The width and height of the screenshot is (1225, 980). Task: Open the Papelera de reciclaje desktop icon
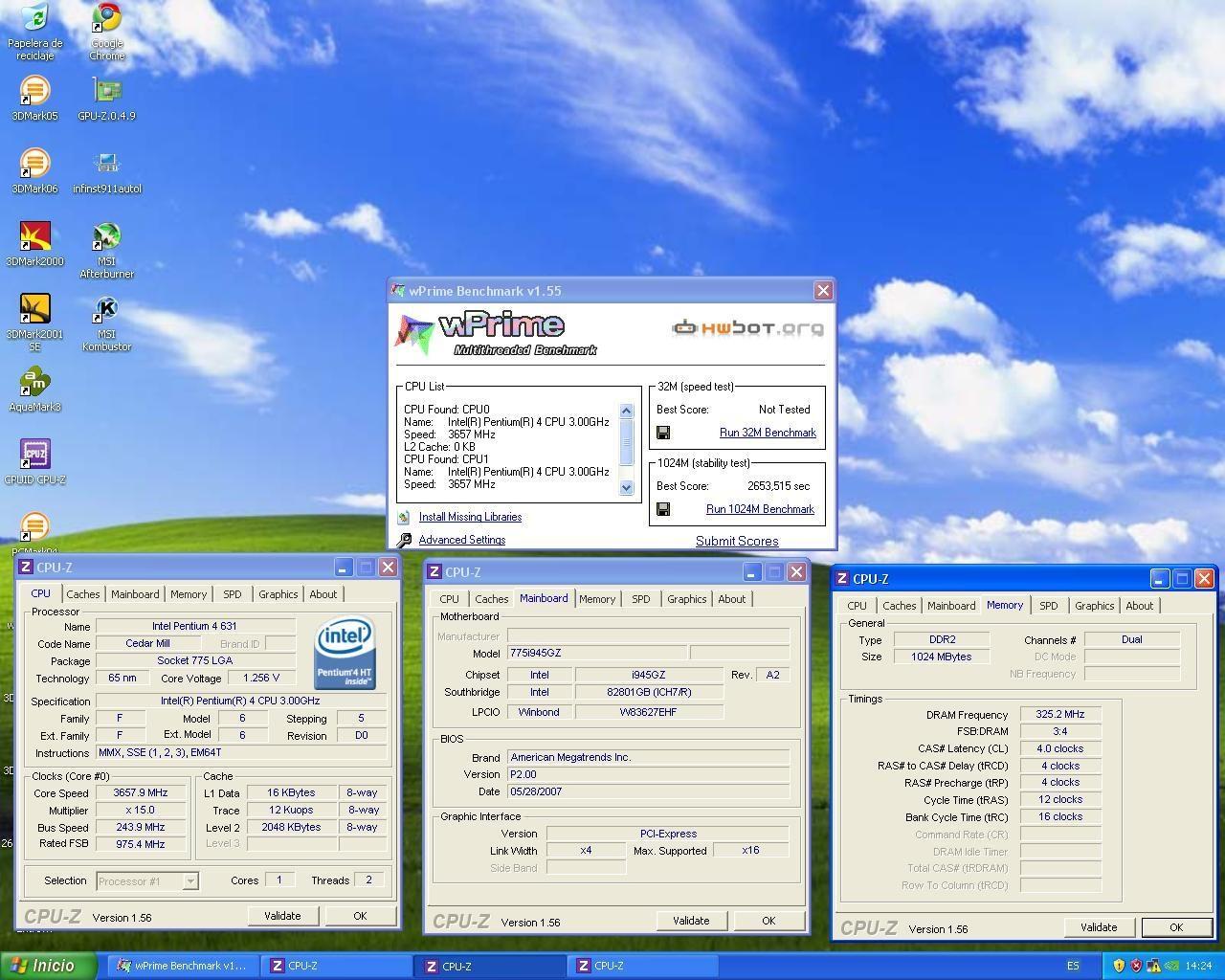click(34, 31)
